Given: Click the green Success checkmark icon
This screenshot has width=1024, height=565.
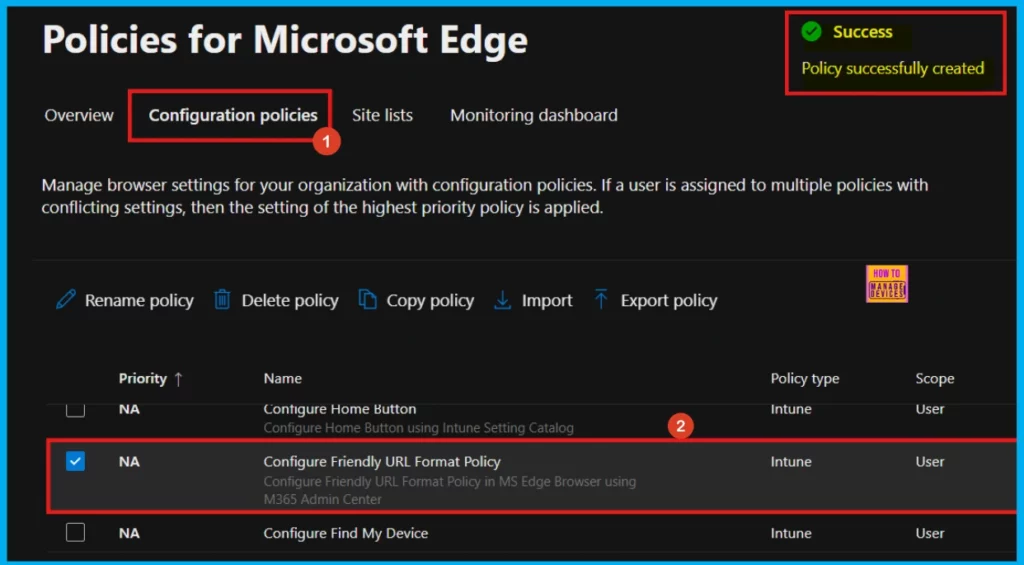Looking at the screenshot, I should (811, 31).
